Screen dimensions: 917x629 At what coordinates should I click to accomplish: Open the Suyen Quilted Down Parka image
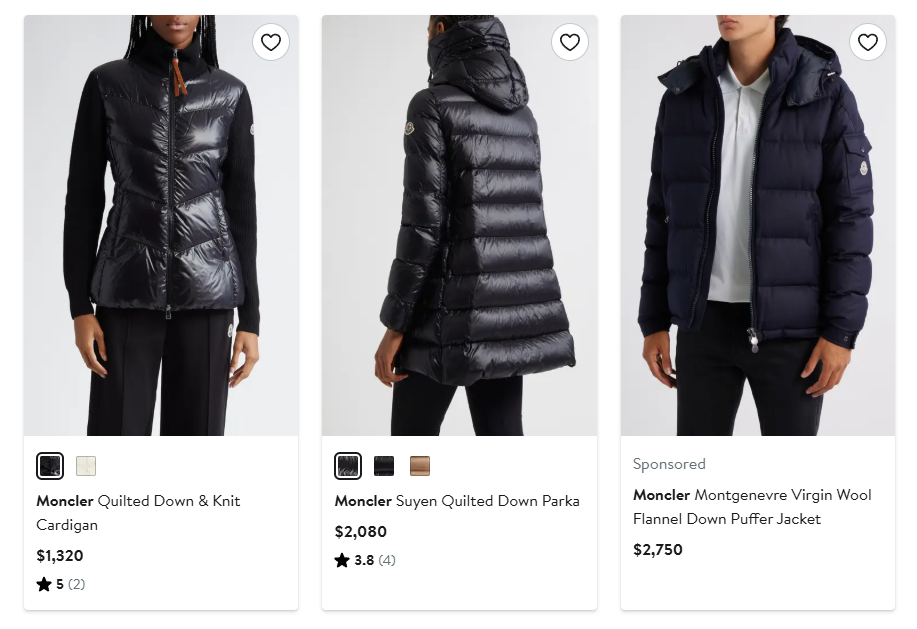459,225
